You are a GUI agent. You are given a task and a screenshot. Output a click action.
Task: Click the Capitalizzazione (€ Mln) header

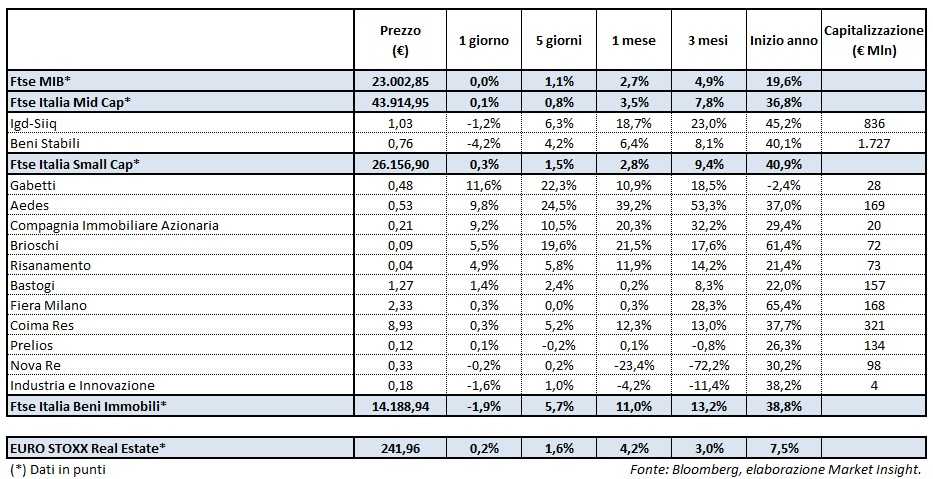pyautogui.click(x=873, y=40)
